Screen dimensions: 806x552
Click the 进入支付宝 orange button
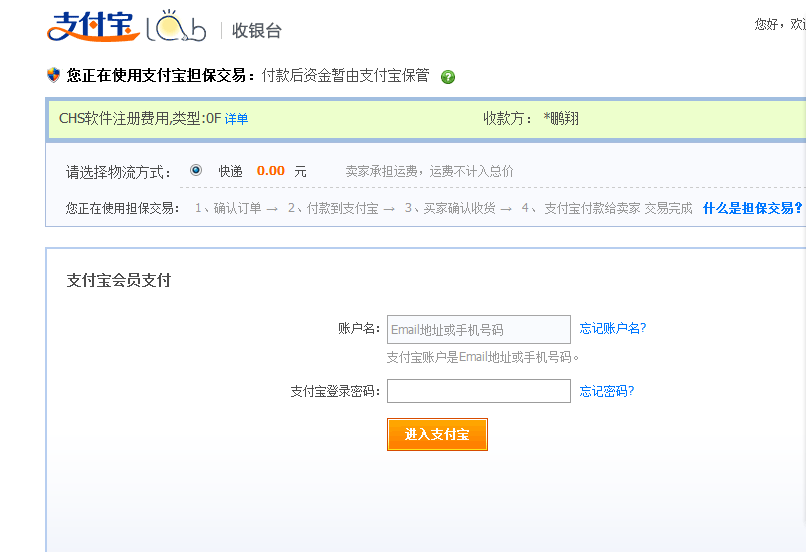click(x=437, y=434)
